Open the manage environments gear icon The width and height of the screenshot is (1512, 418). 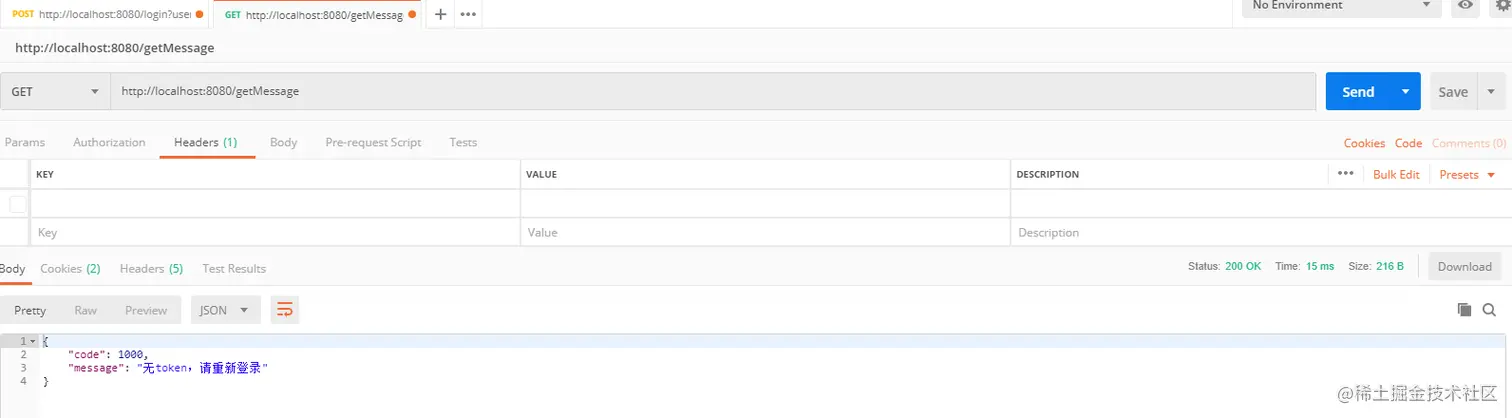click(x=1500, y=5)
